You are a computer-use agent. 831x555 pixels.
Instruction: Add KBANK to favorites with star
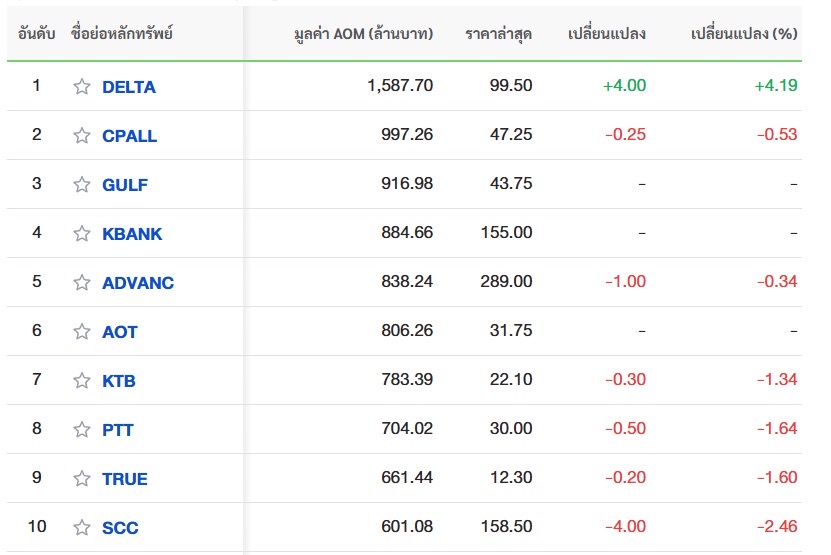82,234
